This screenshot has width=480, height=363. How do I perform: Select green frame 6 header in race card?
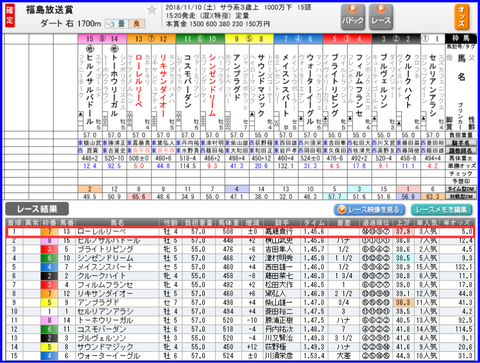(x=200, y=39)
